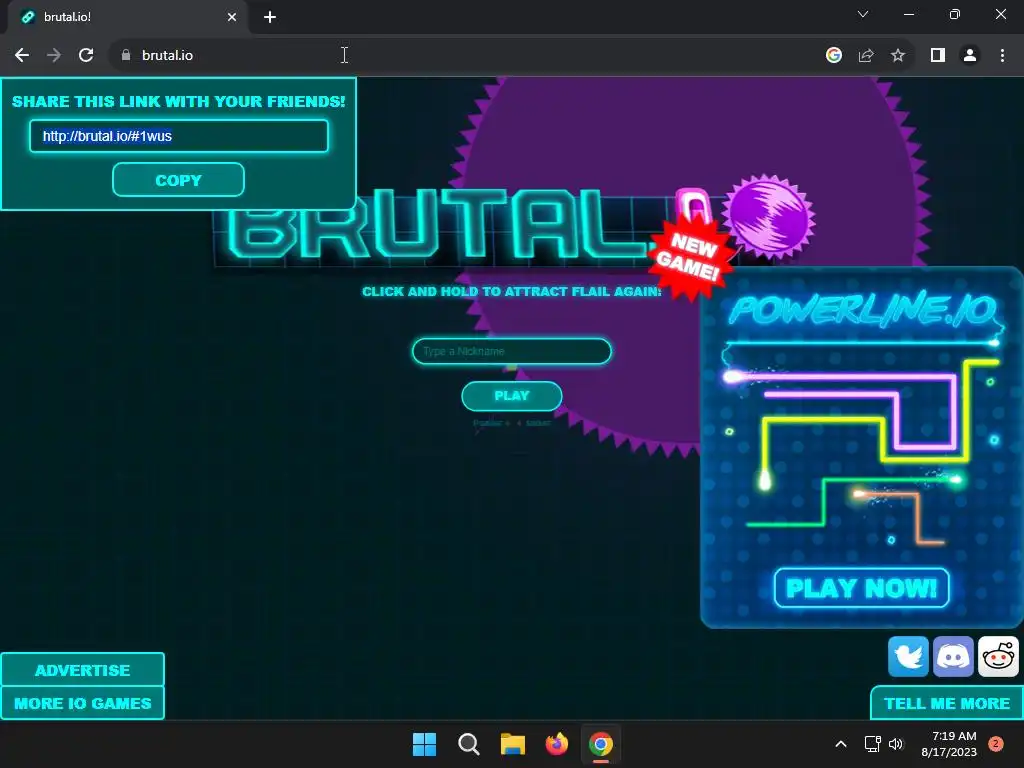The width and height of the screenshot is (1024, 768).
Task: Open the clock showing 7:19 AM
Action: 949,744
